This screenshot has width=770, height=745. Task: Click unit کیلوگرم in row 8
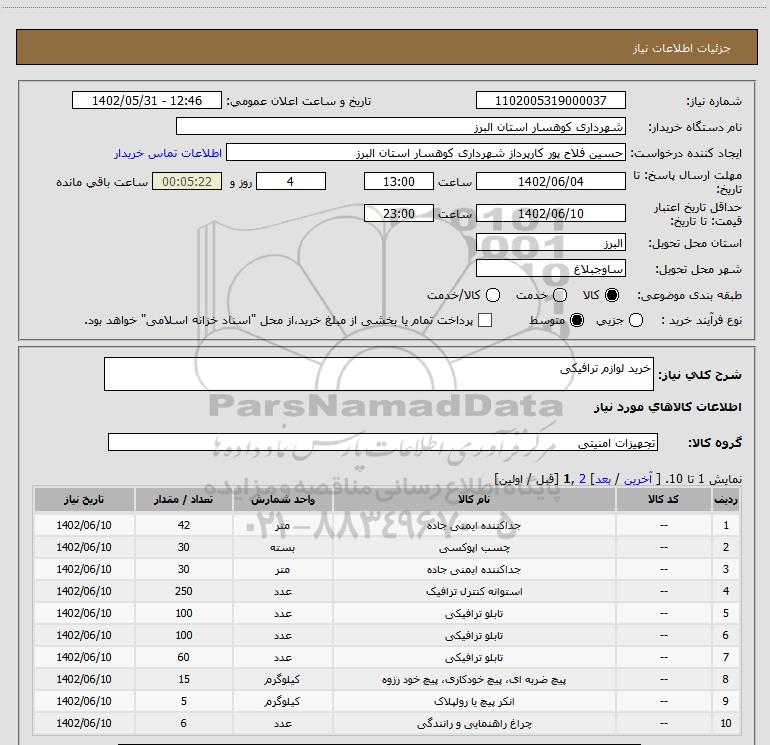(283, 679)
